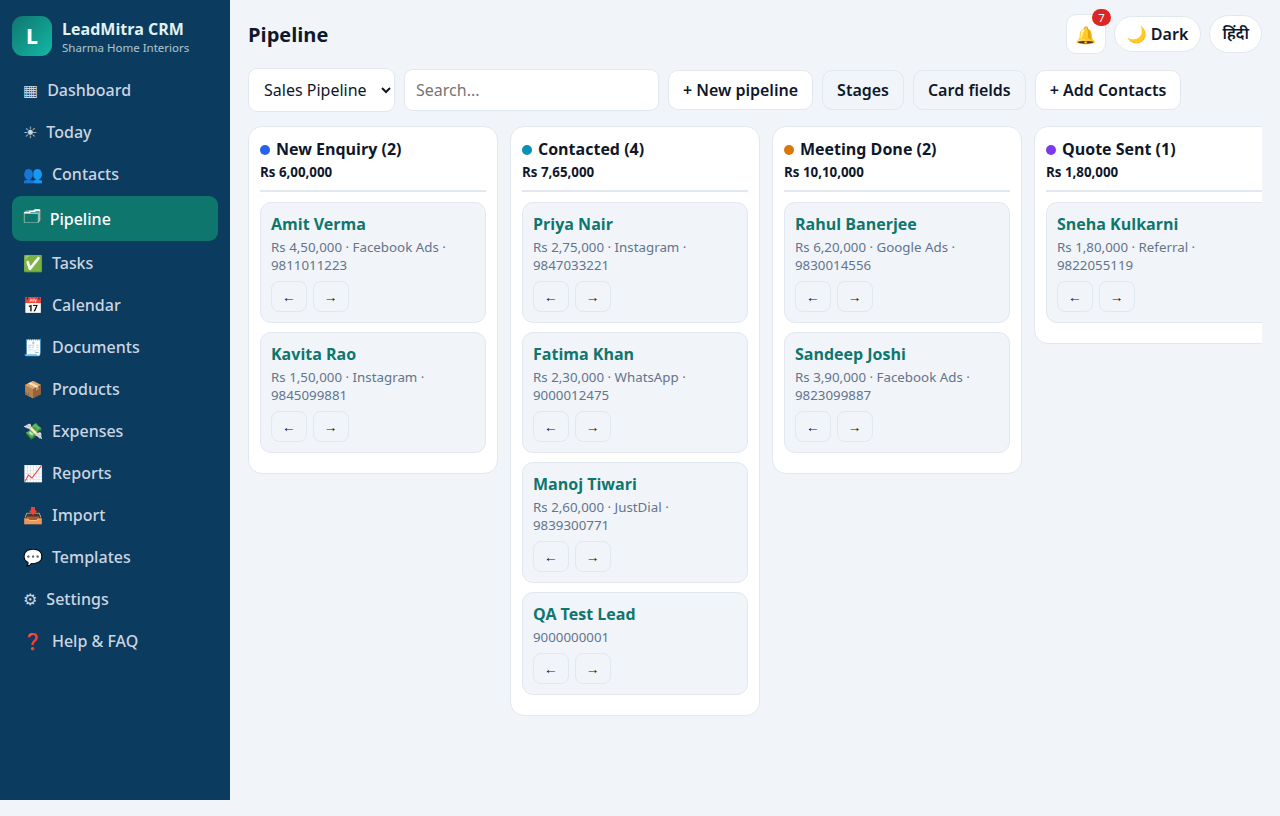Open Calendar in sidebar

tap(115, 305)
